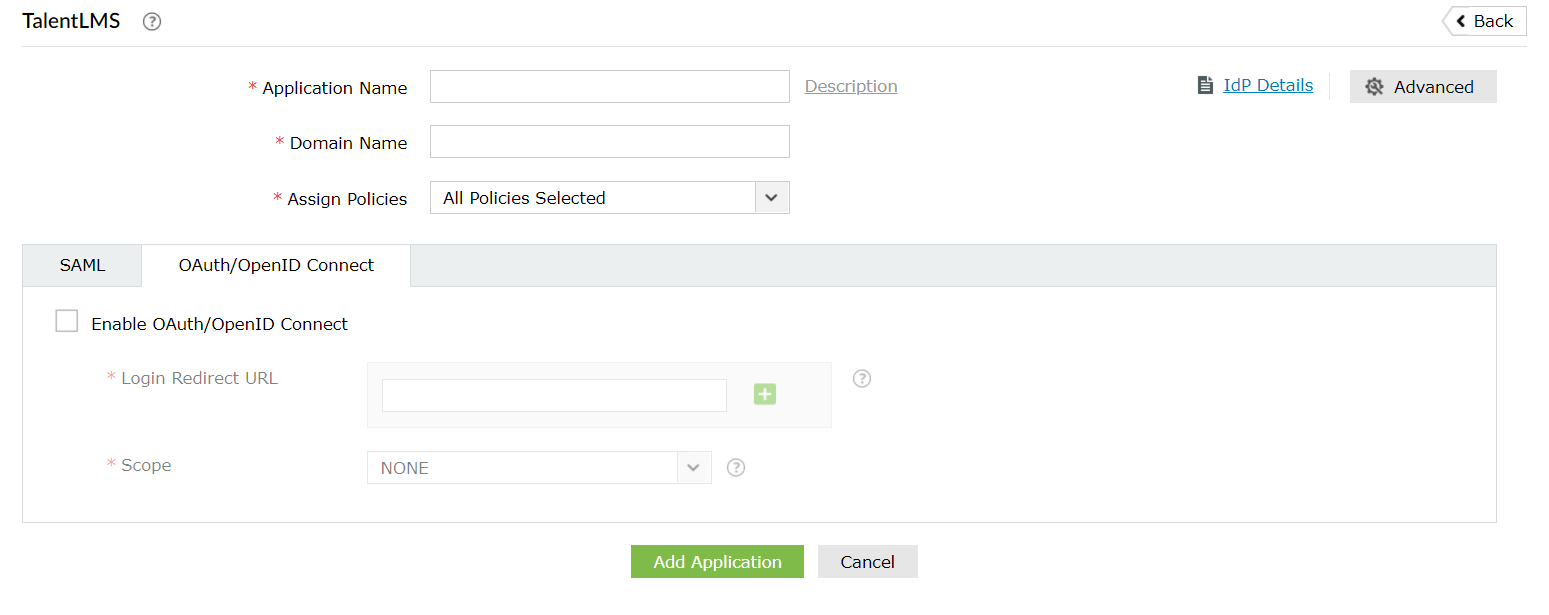
Task: Focus the Application Name input field
Action: tap(610, 87)
